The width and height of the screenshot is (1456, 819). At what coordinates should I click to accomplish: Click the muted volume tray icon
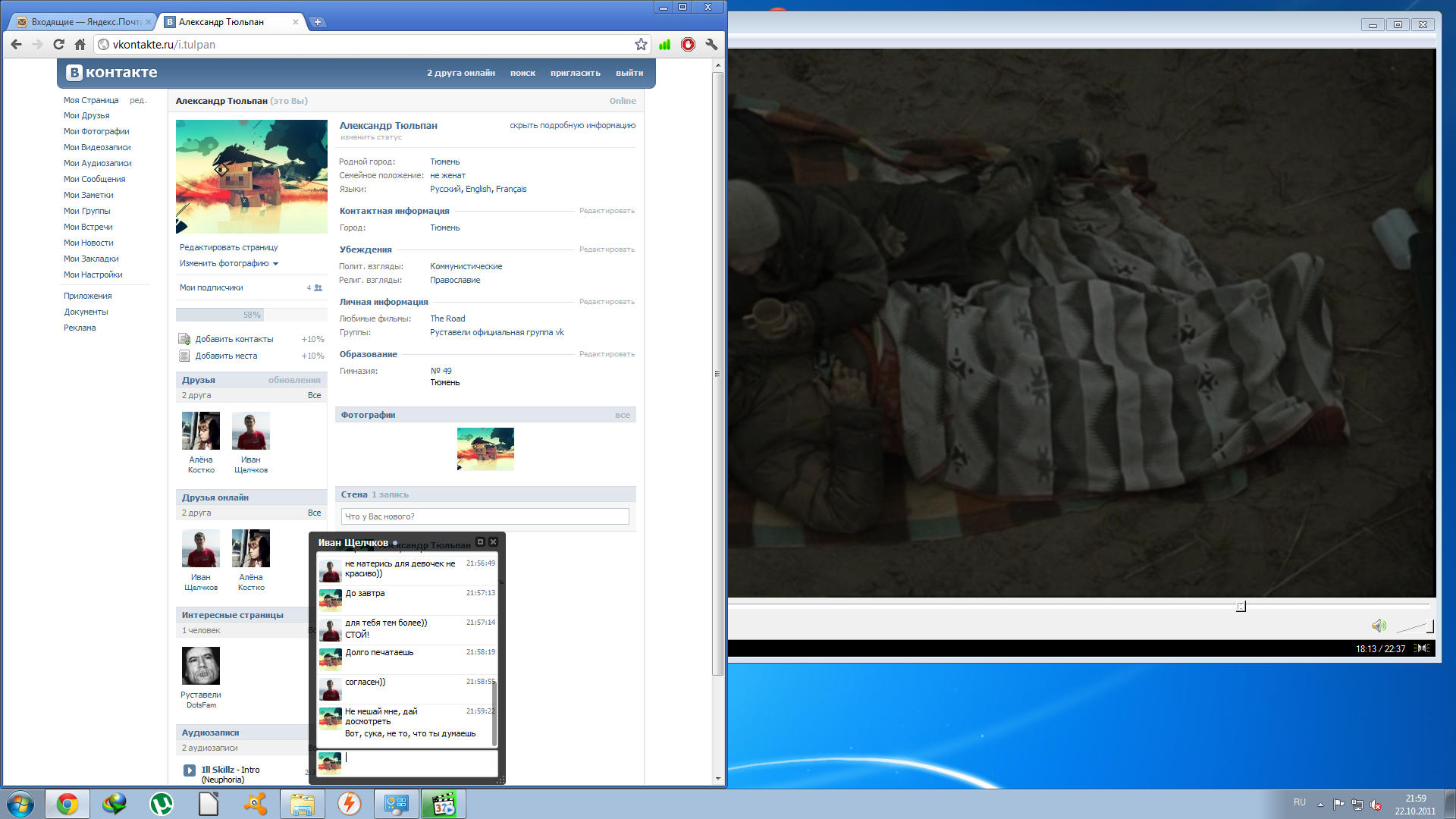pyautogui.click(x=1376, y=805)
